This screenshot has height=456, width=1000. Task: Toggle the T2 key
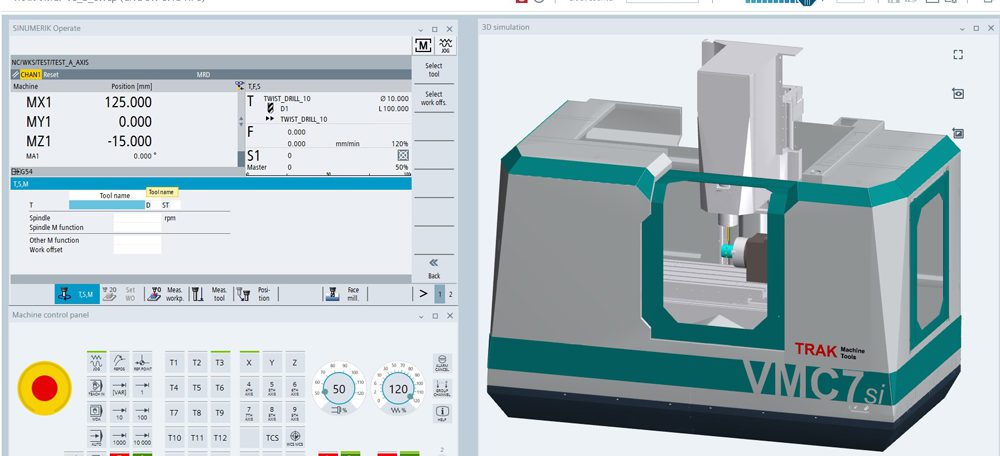click(197, 362)
